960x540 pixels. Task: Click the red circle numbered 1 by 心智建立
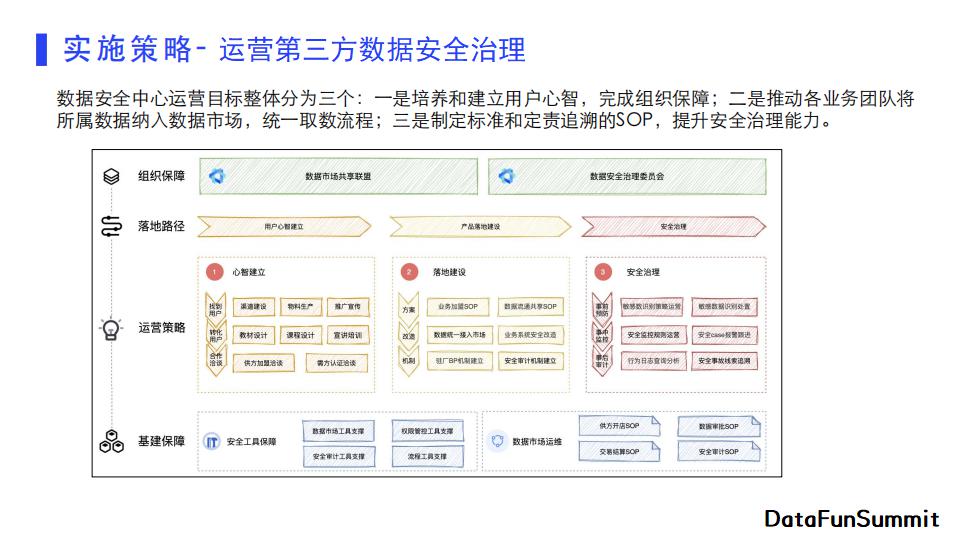coord(215,272)
